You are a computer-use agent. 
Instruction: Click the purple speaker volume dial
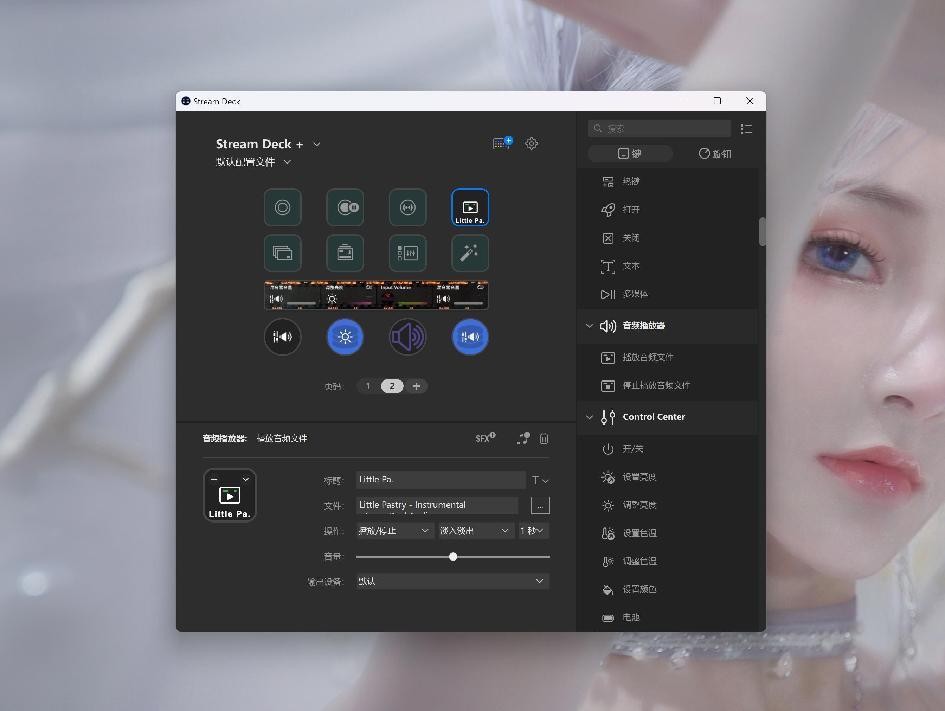point(407,337)
